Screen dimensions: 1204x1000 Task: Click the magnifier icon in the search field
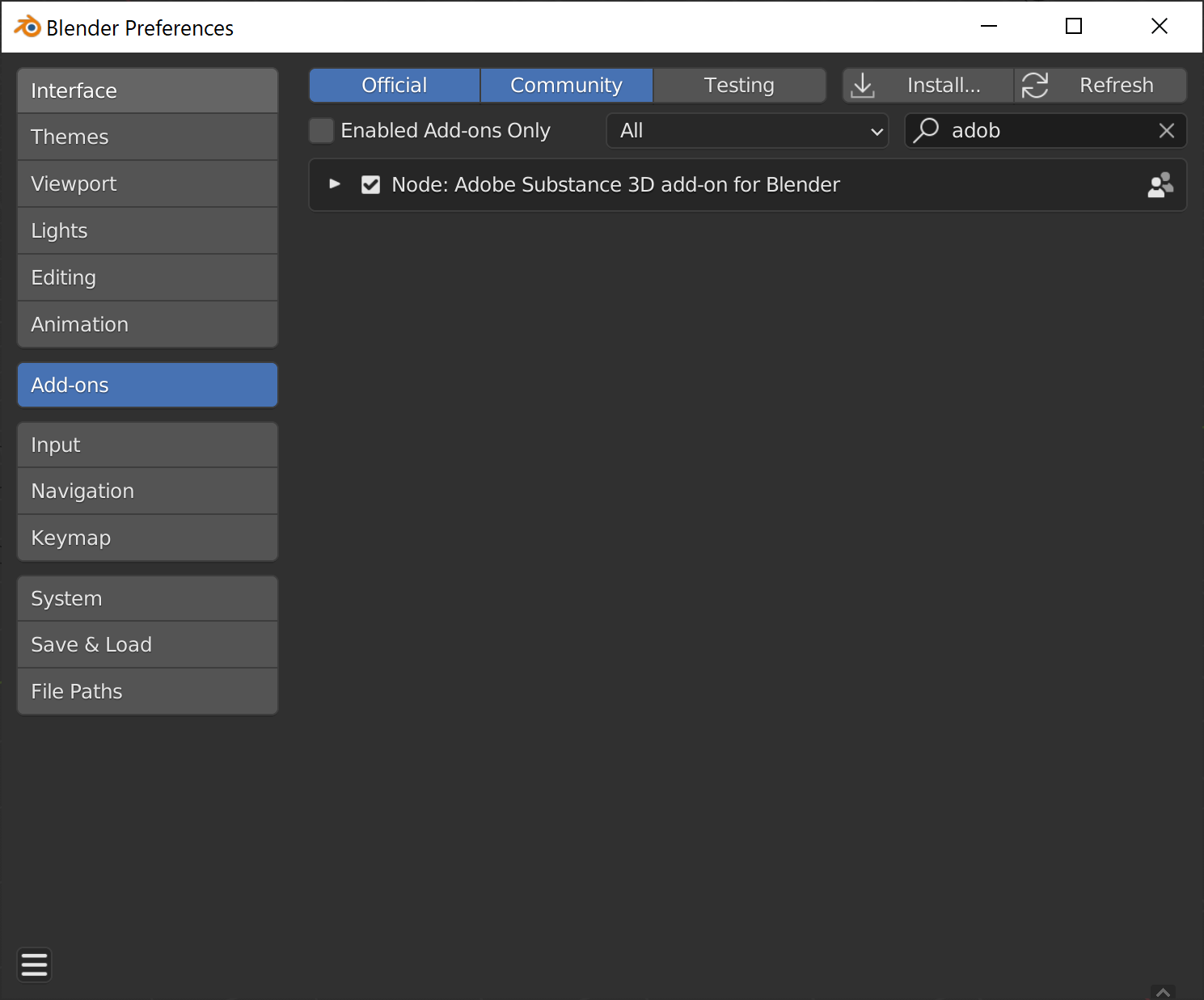tap(927, 130)
